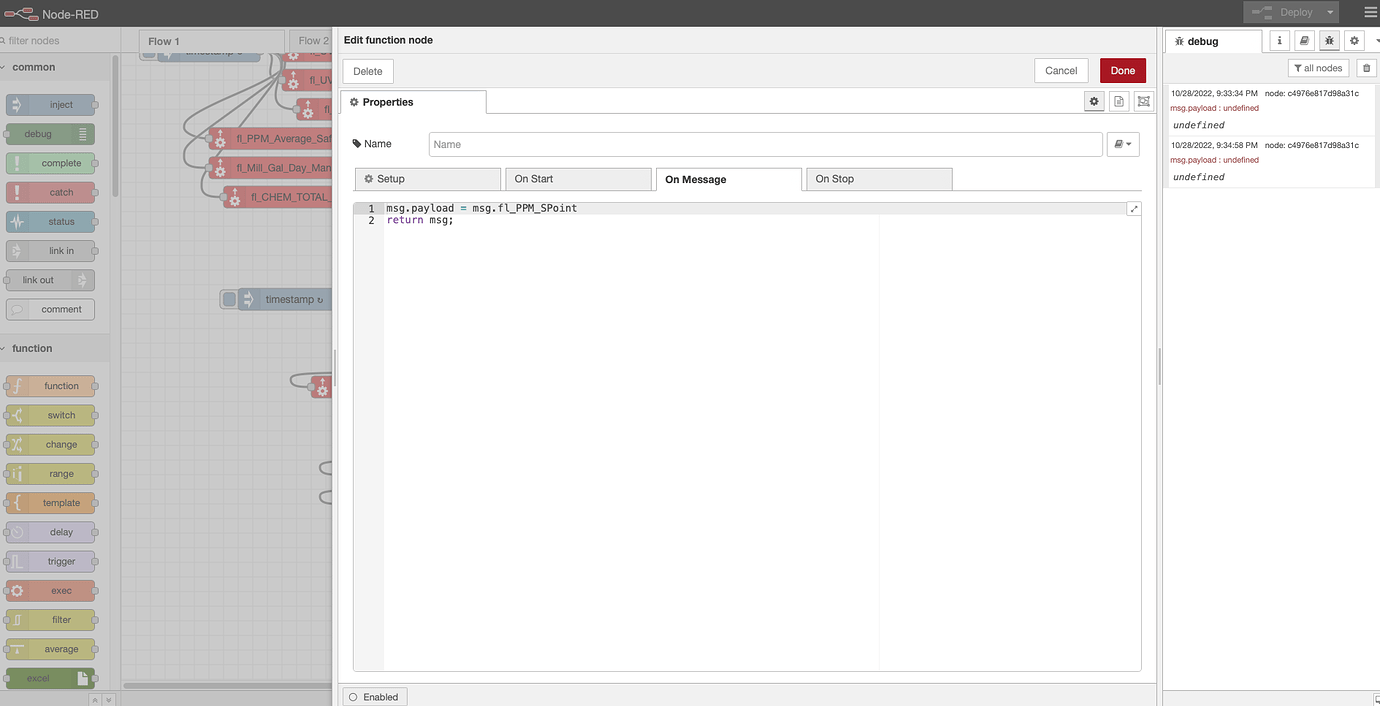Open the Node-RED hamburger main menu
Image resolution: width=1380 pixels, height=706 pixels.
[x=1370, y=13]
